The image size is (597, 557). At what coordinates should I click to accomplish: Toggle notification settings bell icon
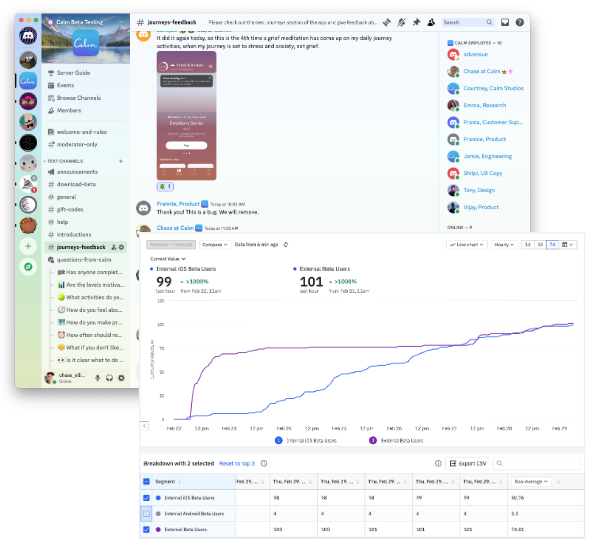[401, 22]
